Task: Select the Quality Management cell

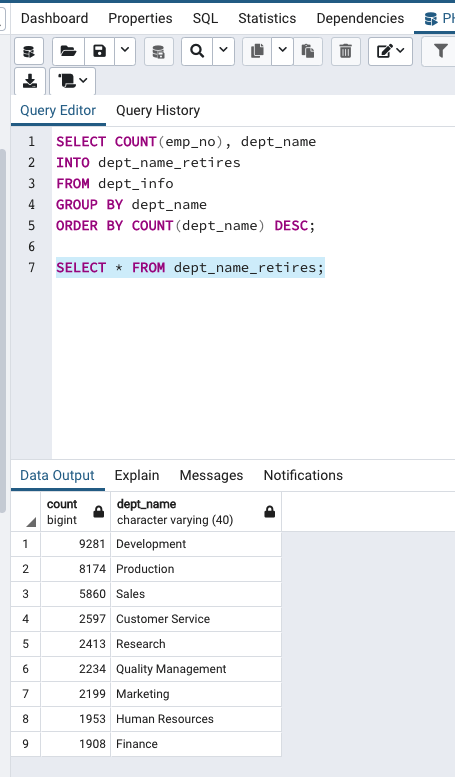Action: 196,669
